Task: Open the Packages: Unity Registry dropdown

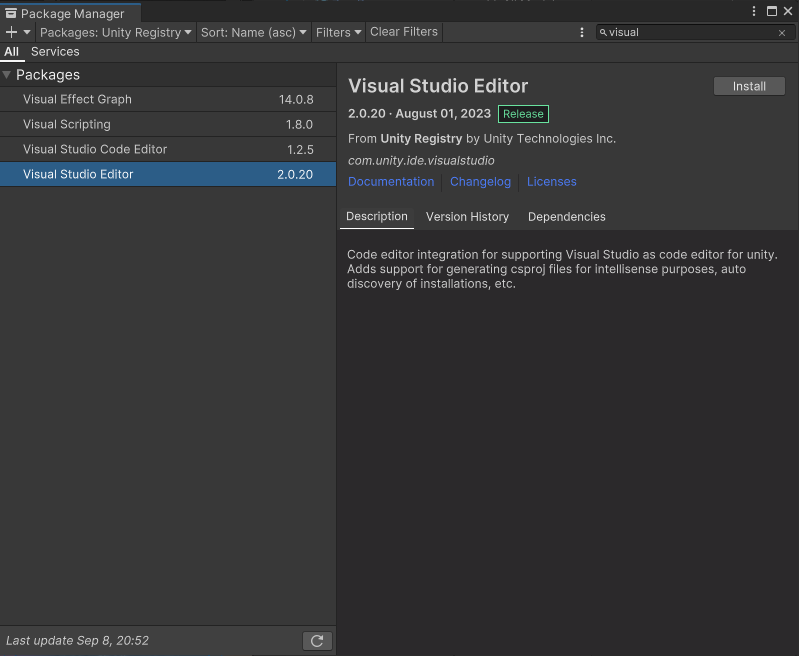Action: pyautogui.click(x=116, y=32)
